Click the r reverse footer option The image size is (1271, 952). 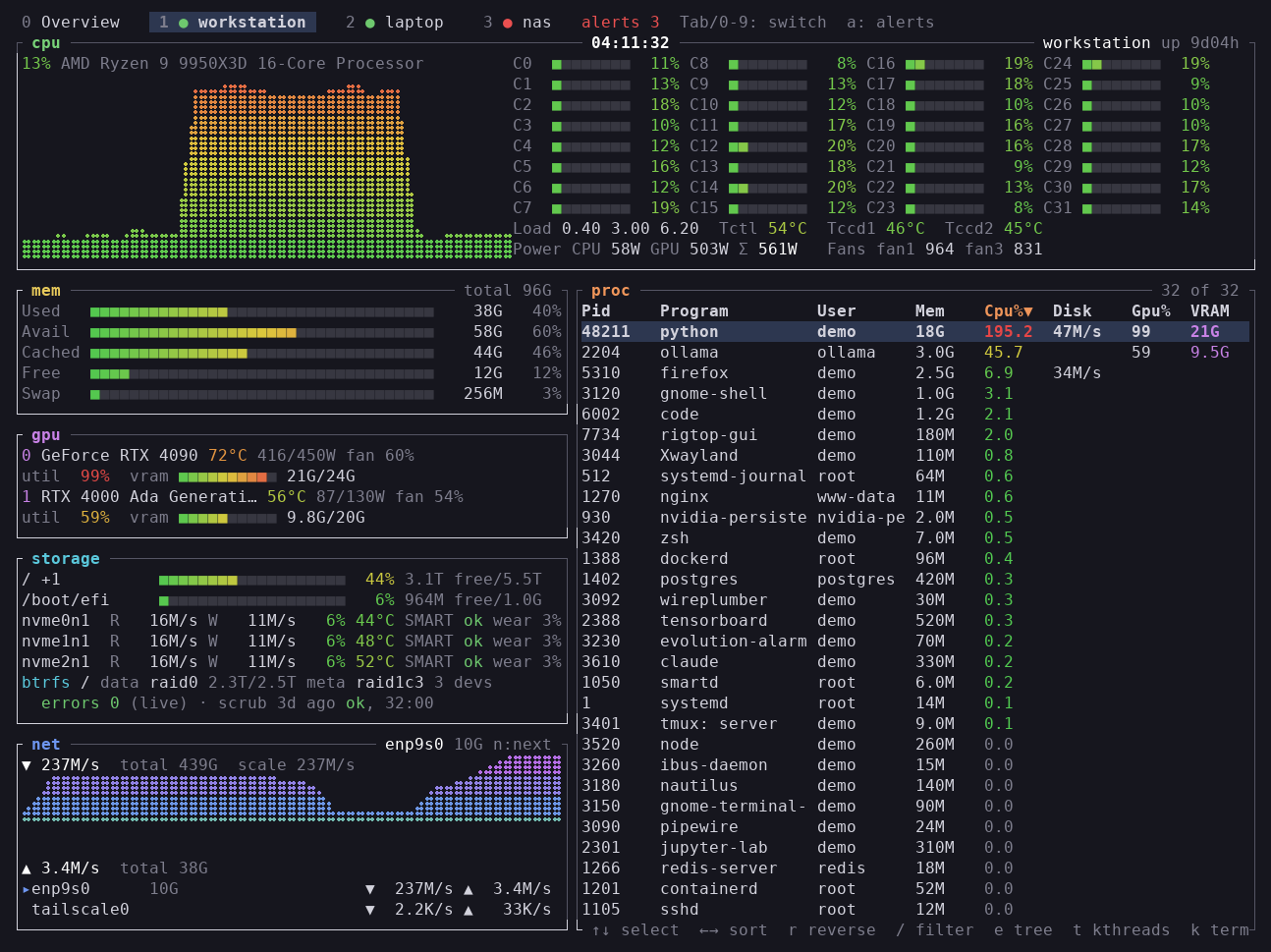point(832,929)
